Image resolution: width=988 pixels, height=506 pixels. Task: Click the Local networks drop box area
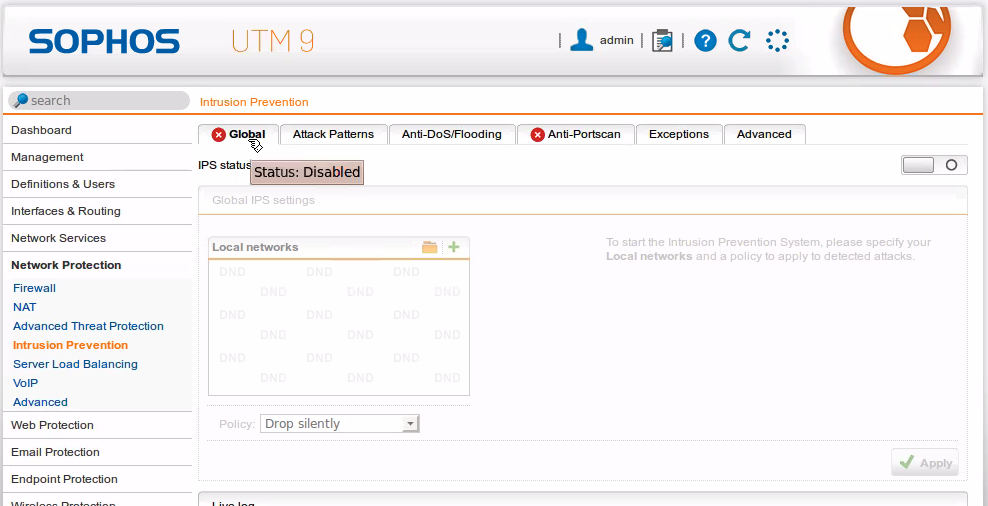point(339,327)
